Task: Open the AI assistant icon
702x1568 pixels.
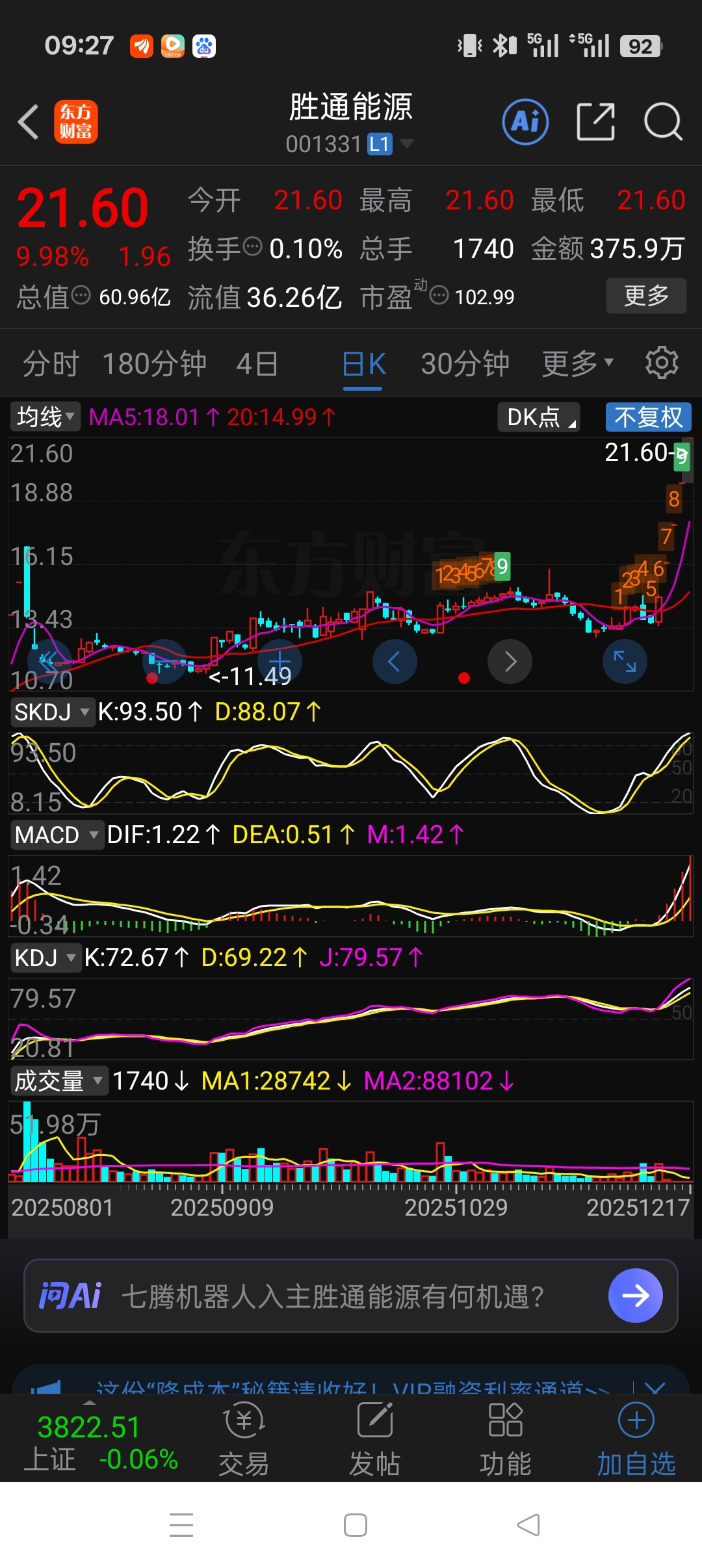Action: point(525,122)
